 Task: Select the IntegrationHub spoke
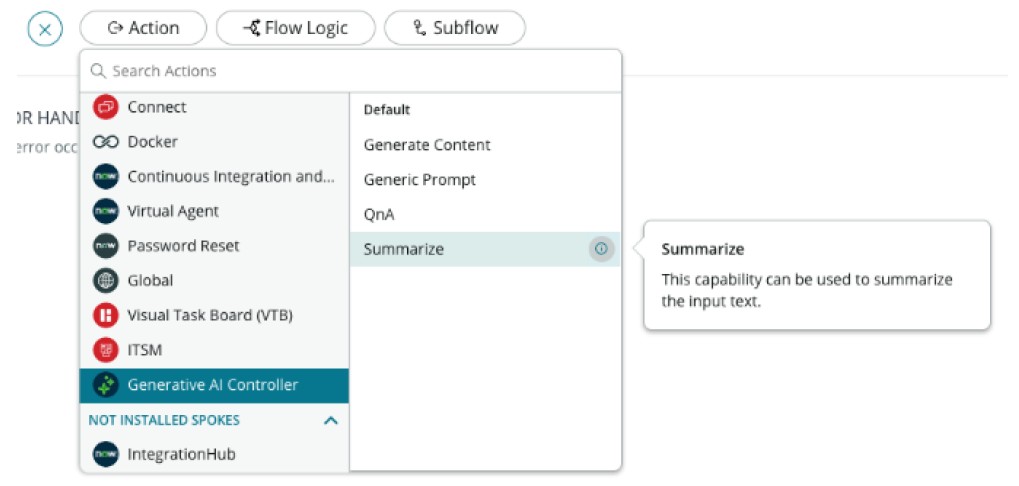click(179, 454)
